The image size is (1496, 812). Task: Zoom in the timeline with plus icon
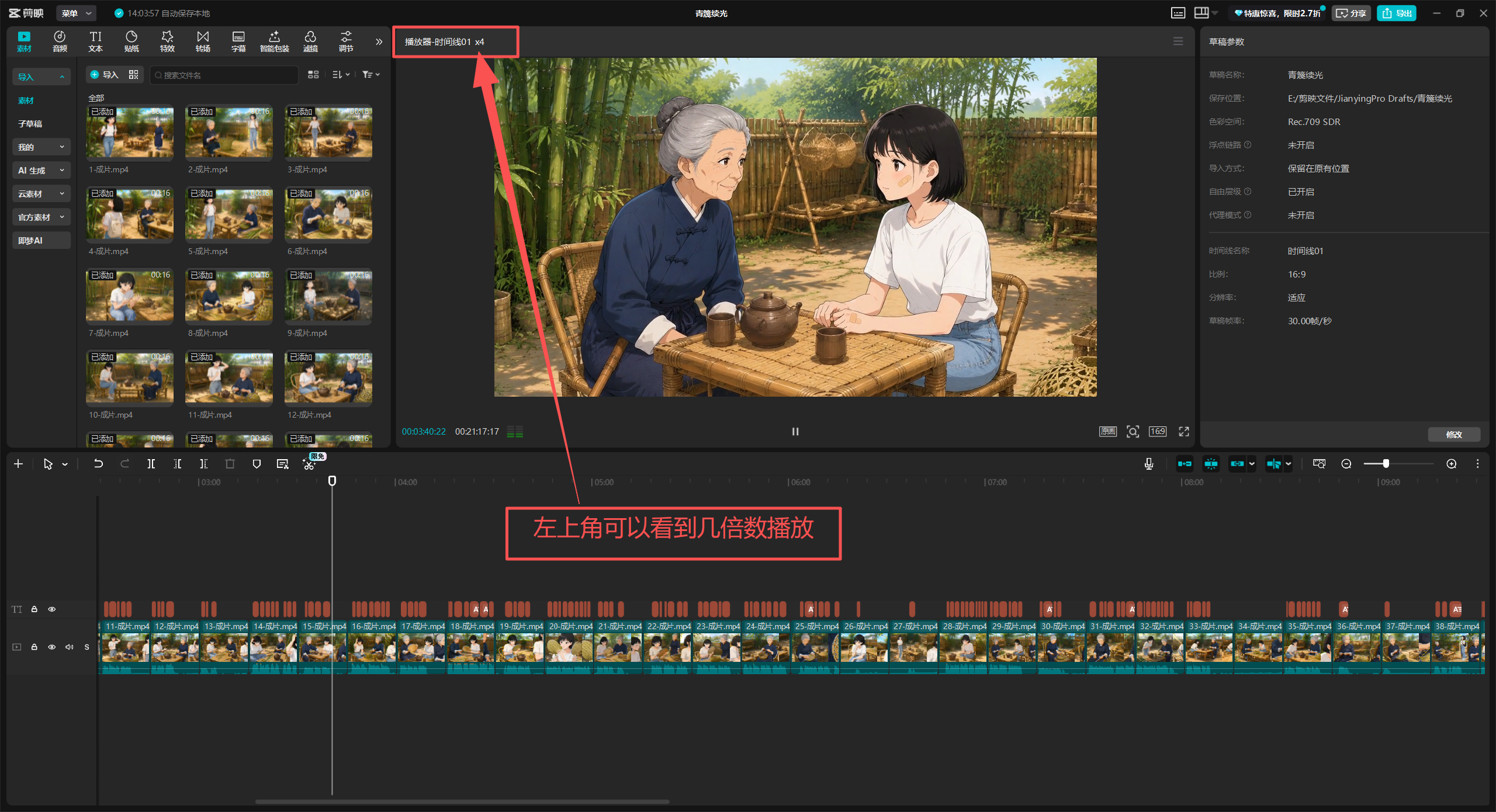coord(1452,464)
